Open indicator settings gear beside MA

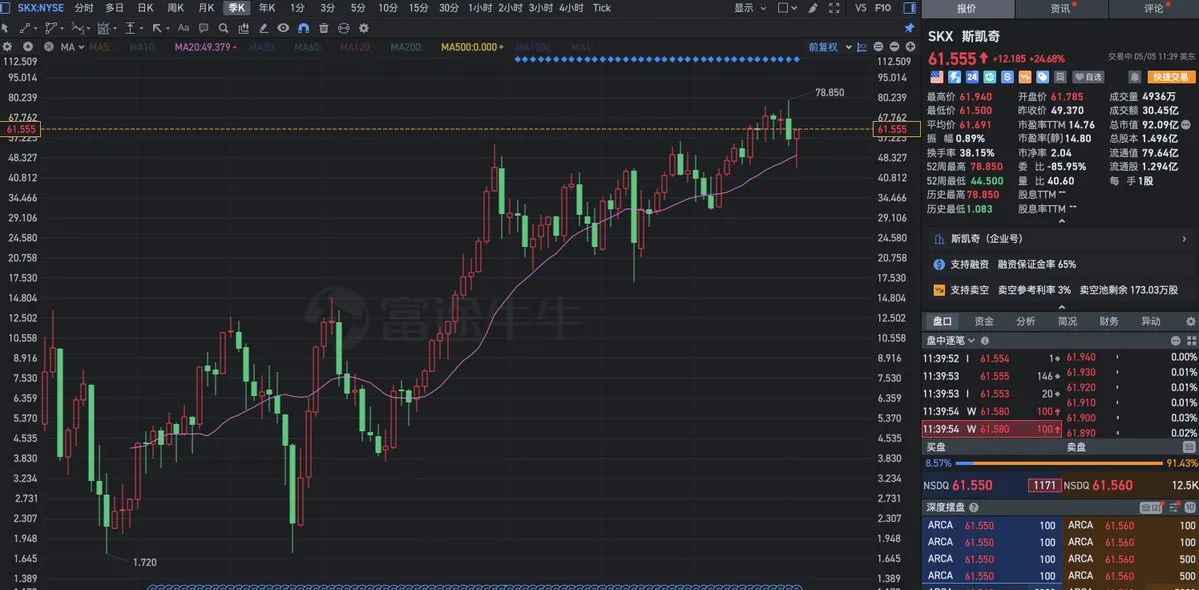[x=8, y=47]
